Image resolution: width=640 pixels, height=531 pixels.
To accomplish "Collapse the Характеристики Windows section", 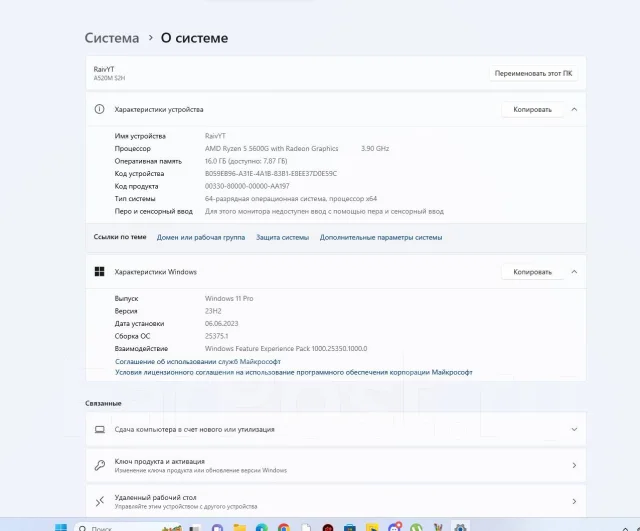I will (x=574, y=272).
